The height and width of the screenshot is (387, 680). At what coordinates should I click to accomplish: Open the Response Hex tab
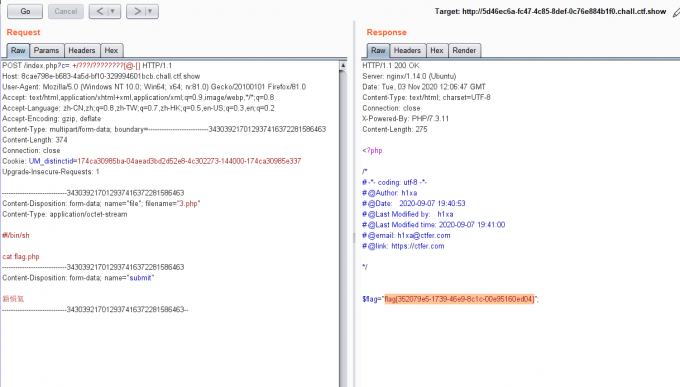[437, 50]
